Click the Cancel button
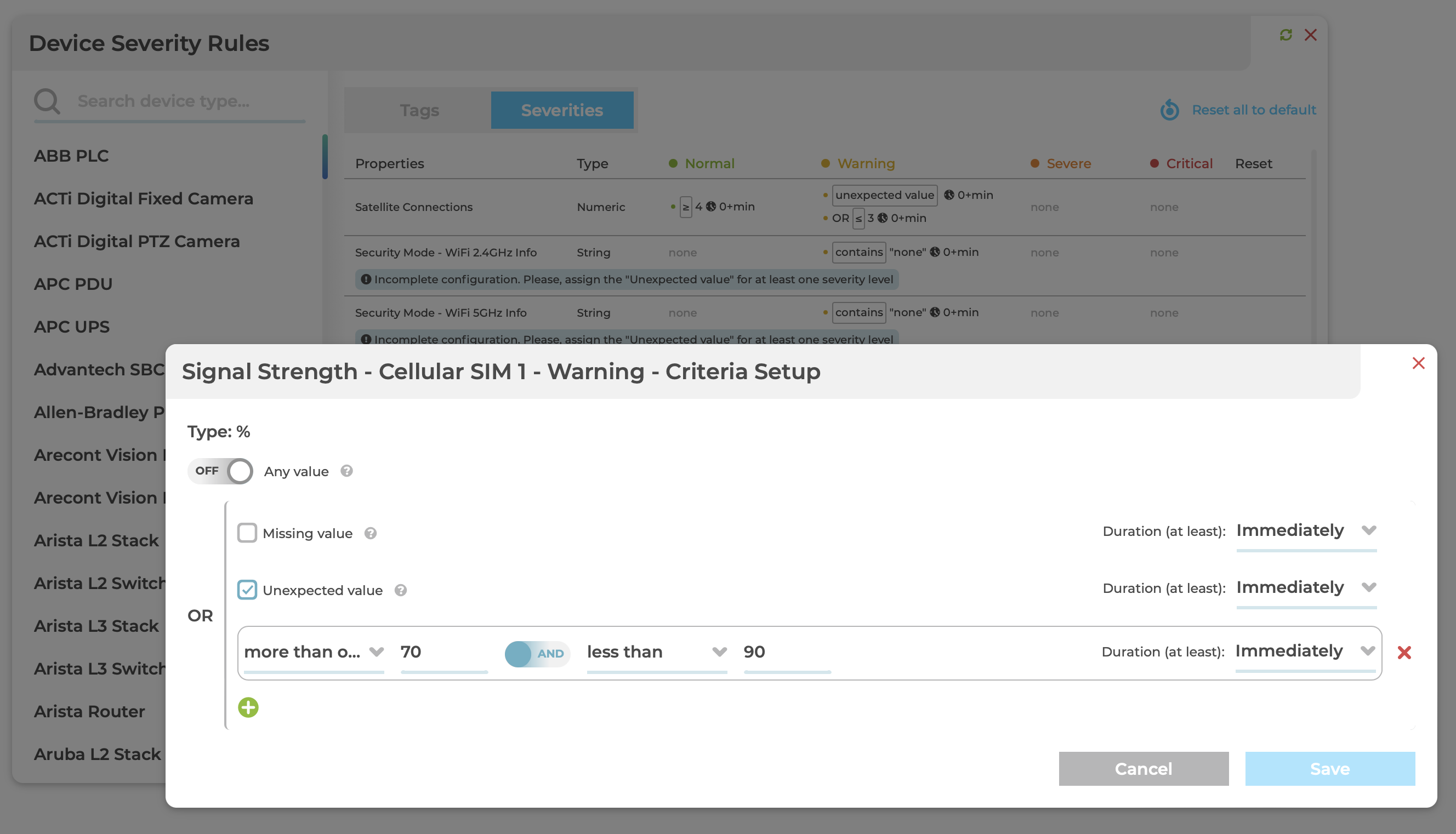This screenshot has height=834, width=1456. (1143, 769)
